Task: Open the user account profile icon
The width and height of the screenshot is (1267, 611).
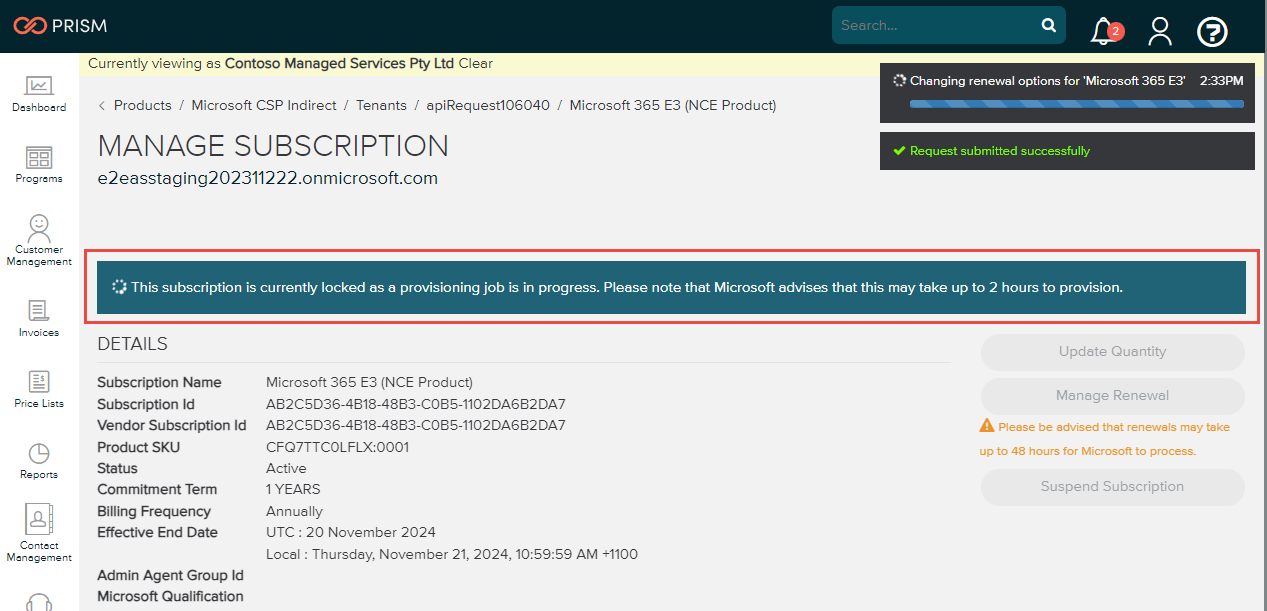Action: click(x=1160, y=31)
